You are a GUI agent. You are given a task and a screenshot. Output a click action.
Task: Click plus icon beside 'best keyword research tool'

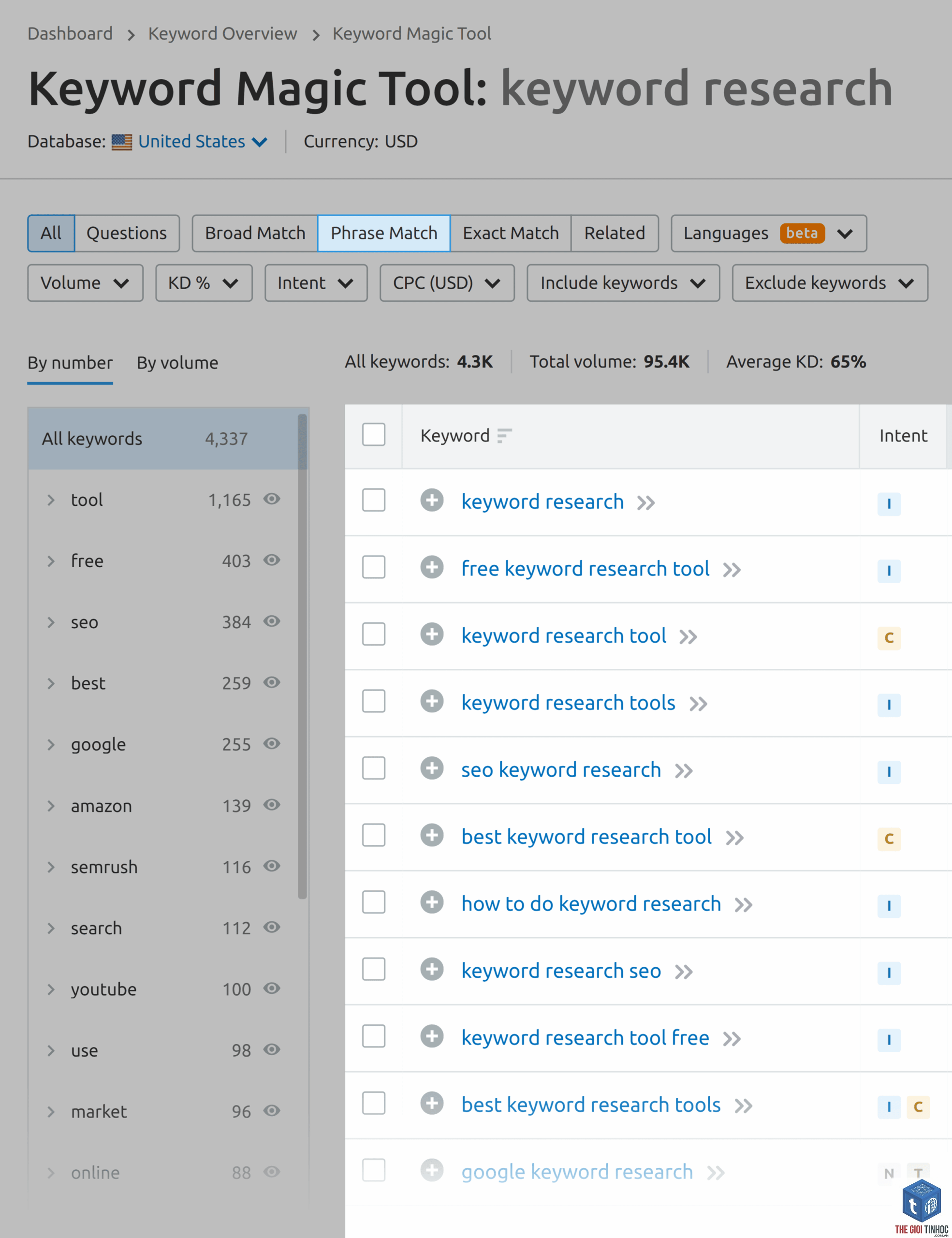[432, 835]
